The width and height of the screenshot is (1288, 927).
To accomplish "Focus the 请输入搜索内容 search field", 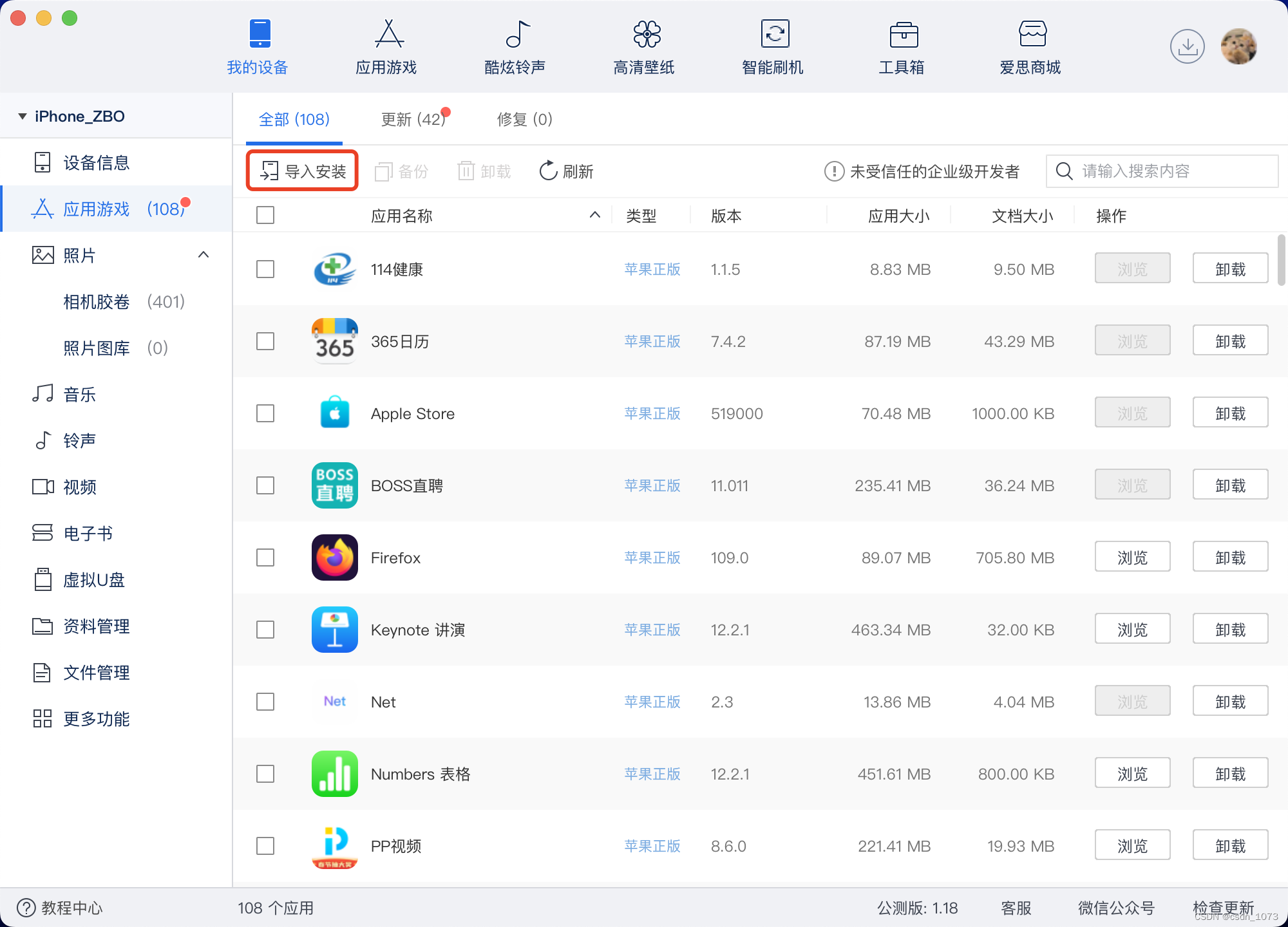I will [x=1162, y=171].
